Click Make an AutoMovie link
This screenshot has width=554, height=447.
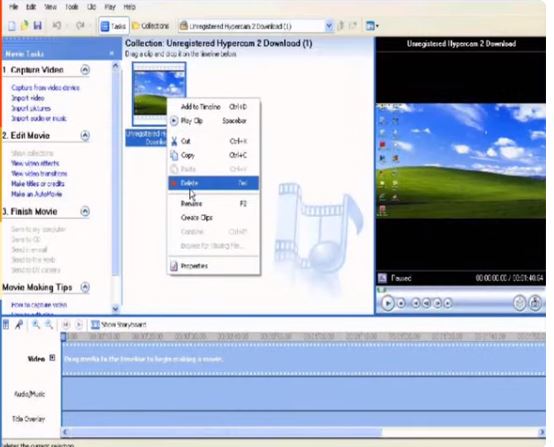point(36,194)
